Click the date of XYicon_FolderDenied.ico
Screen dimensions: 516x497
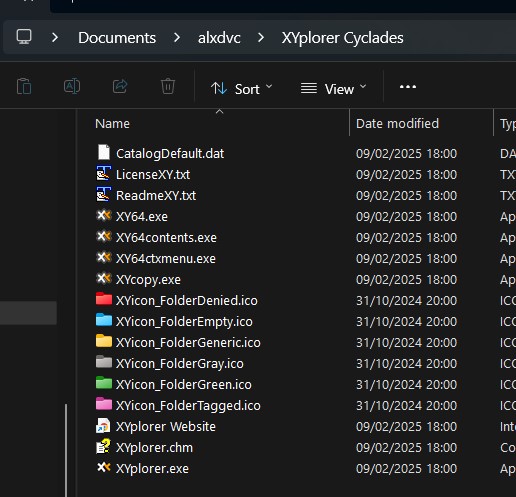click(406, 301)
